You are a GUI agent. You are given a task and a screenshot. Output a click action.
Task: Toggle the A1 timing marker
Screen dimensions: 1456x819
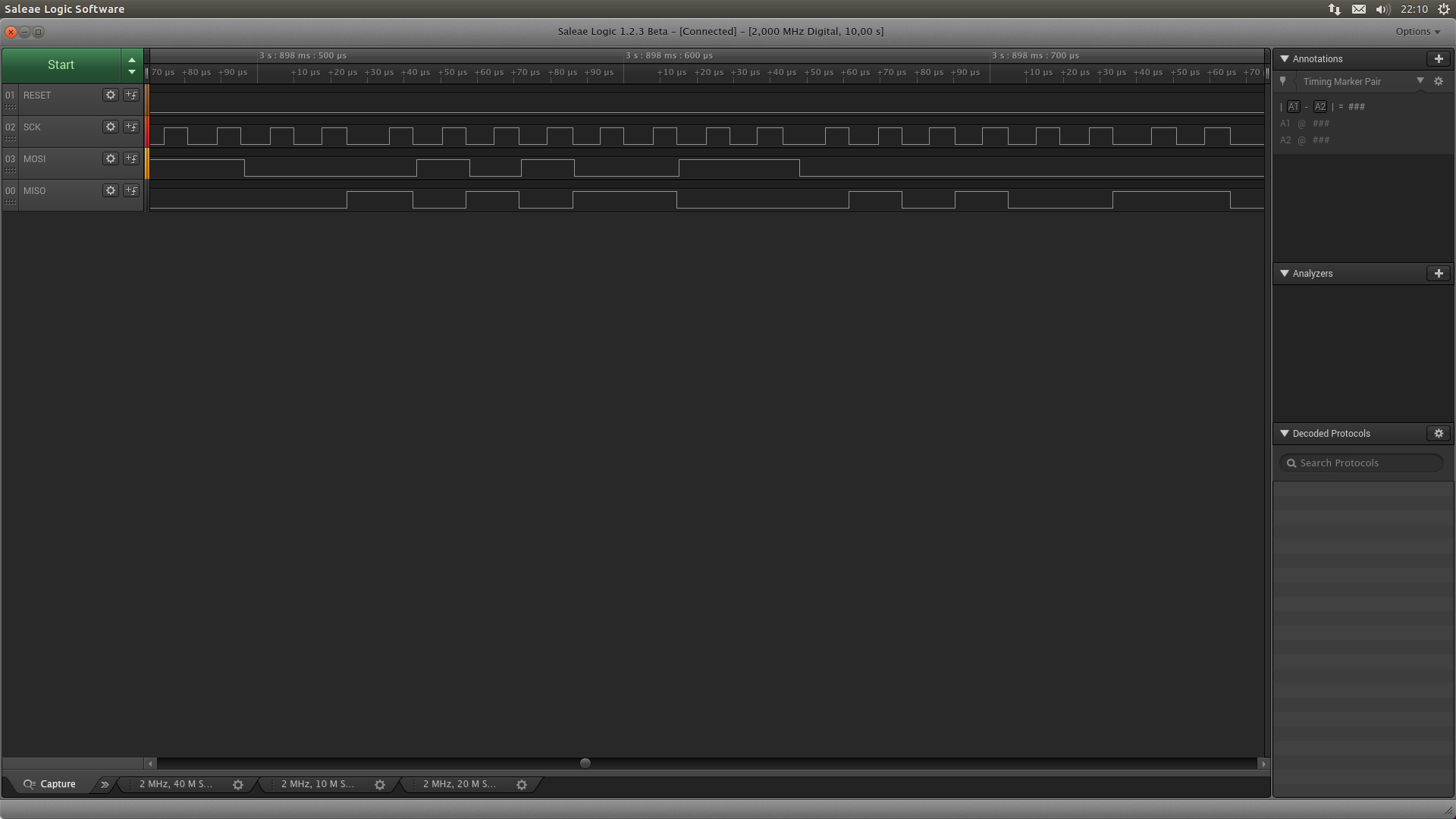[x=1294, y=106]
